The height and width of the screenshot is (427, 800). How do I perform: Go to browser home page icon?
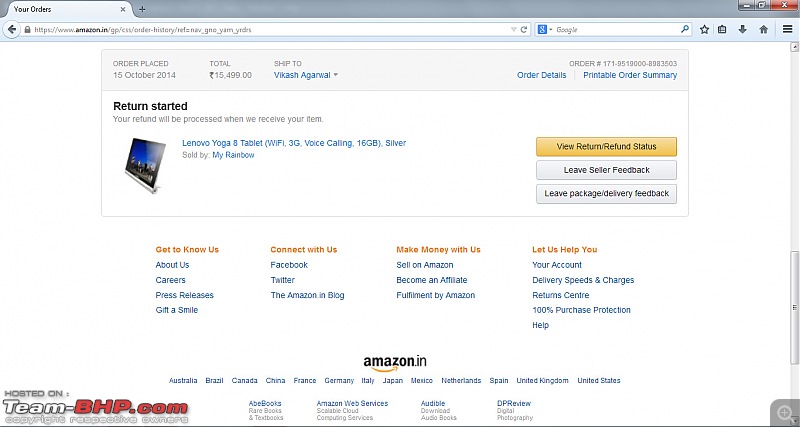[764, 30]
